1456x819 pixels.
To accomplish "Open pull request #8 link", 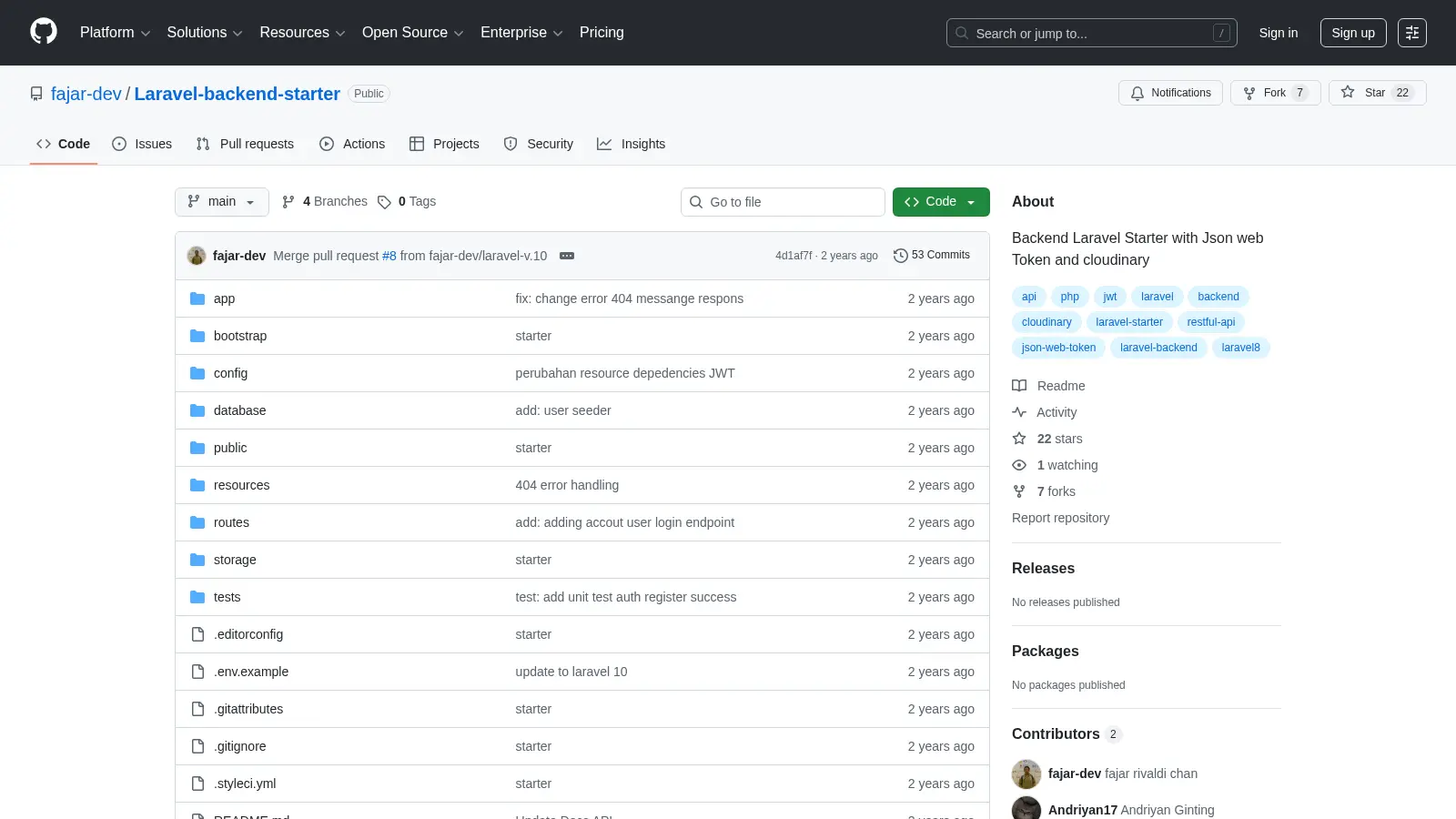I will click(x=389, y=256).
